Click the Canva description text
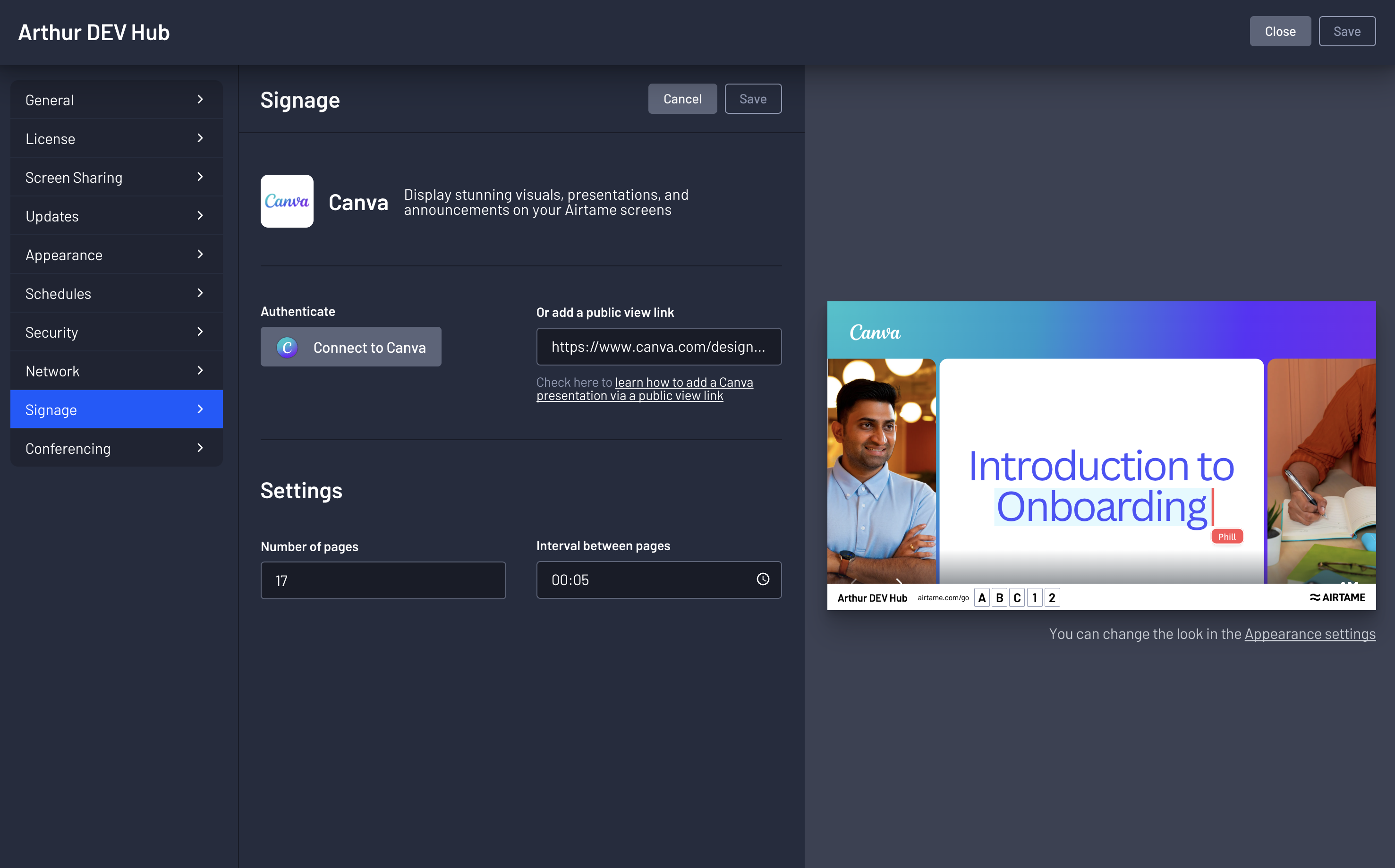 (546, 202)
